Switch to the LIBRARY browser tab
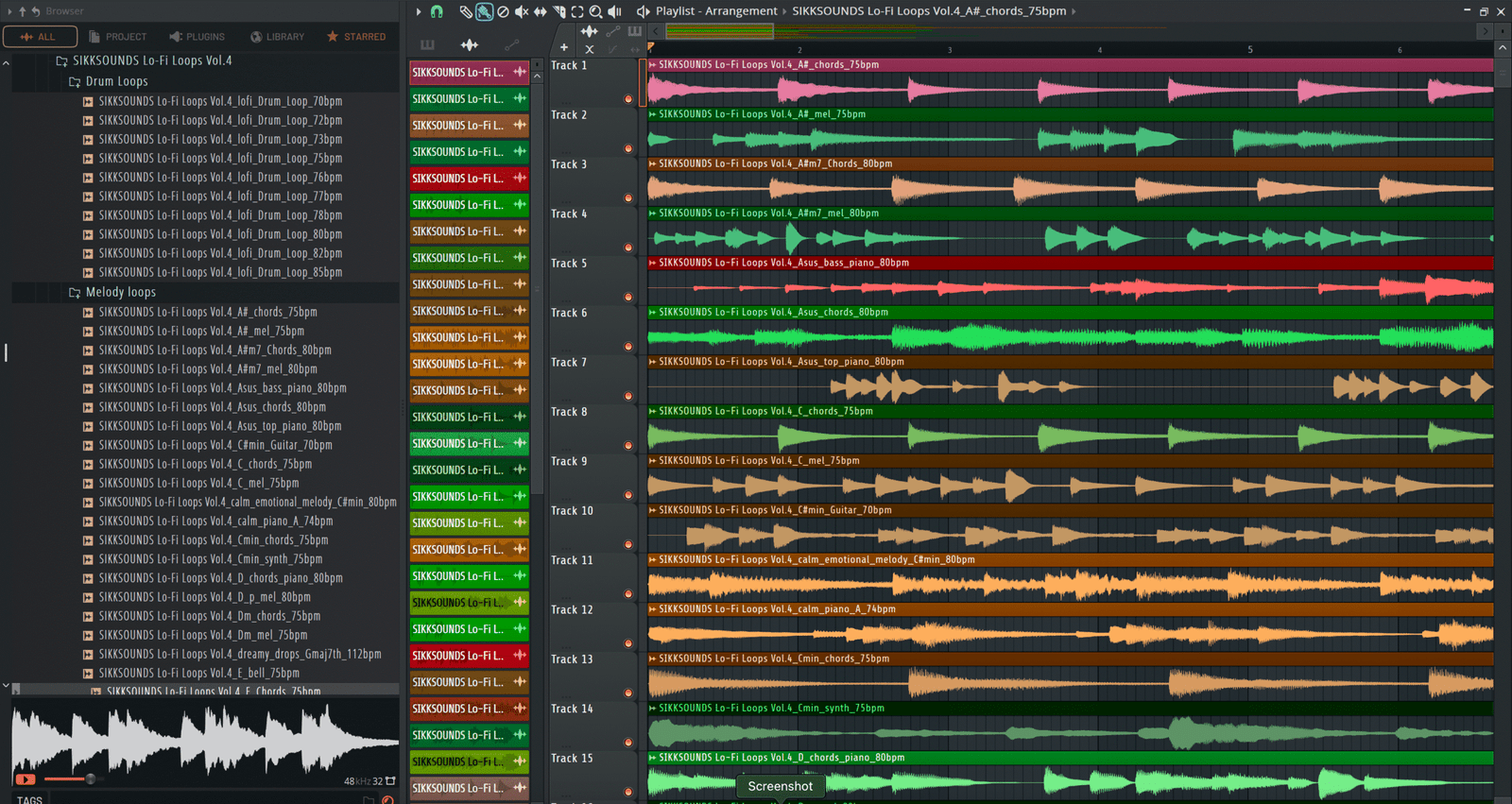The width and height of the screenshot is (1512, 804). point(277,37)
